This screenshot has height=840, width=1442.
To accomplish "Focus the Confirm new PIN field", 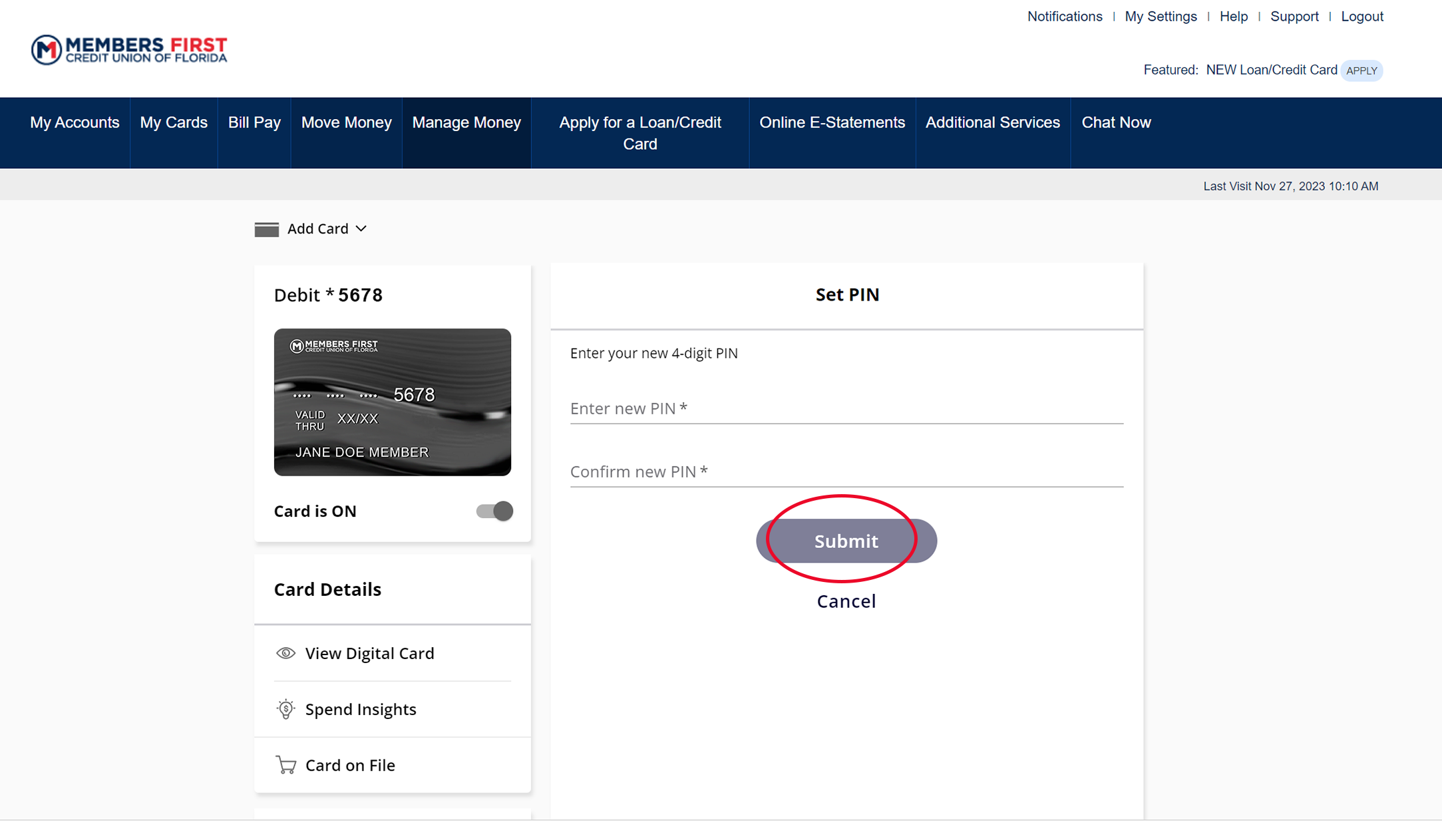I will point(846,472).
